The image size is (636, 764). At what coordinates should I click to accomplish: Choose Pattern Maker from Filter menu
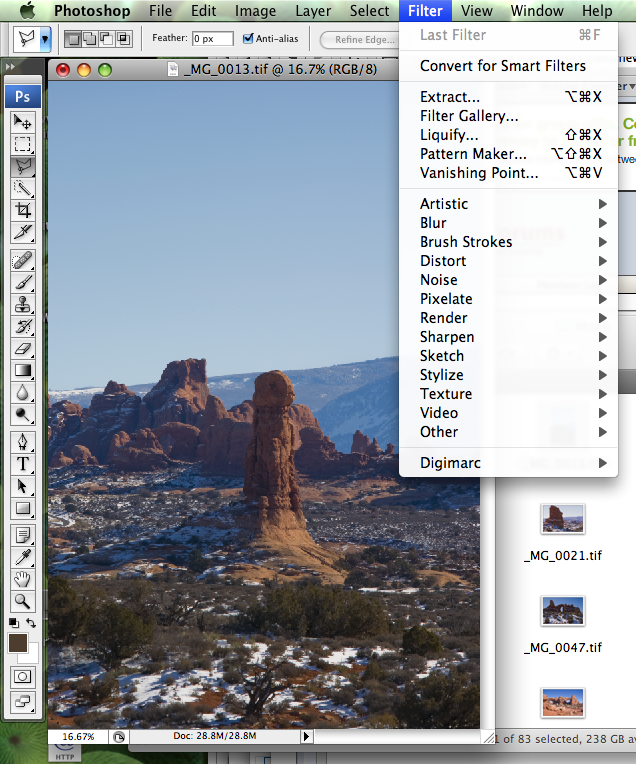(509, 154)
